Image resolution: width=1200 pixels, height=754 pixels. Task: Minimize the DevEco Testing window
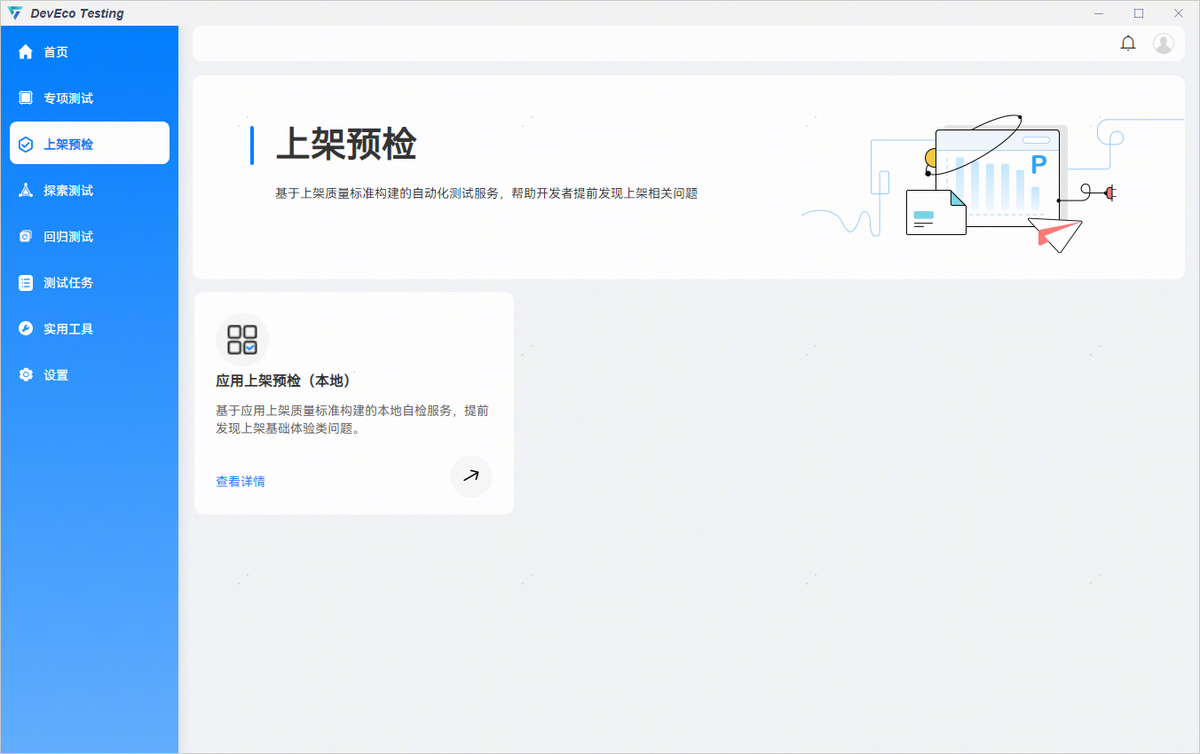(x=1100, y=13)
